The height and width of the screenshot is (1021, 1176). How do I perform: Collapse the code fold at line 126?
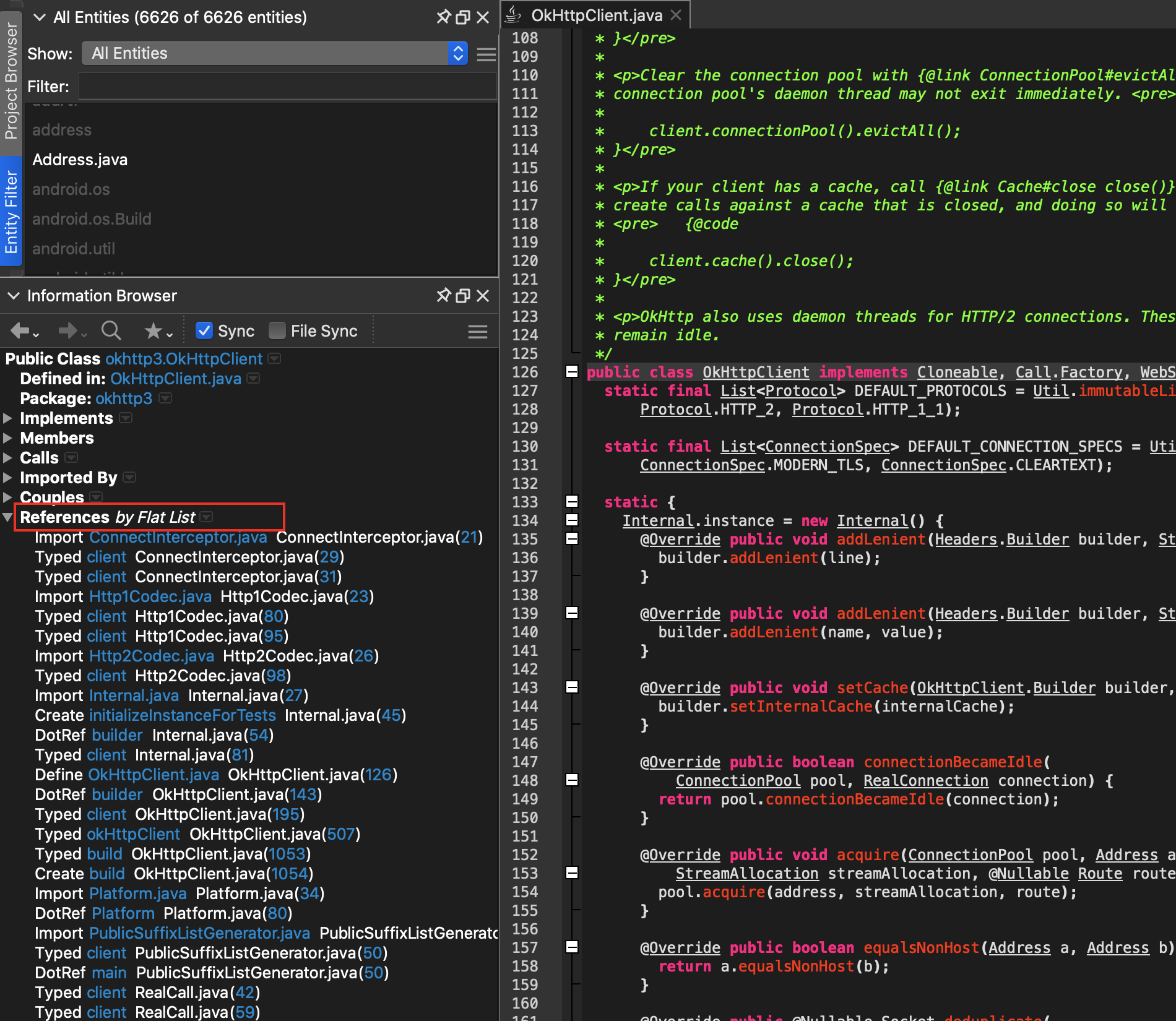(x=572, y=372)
